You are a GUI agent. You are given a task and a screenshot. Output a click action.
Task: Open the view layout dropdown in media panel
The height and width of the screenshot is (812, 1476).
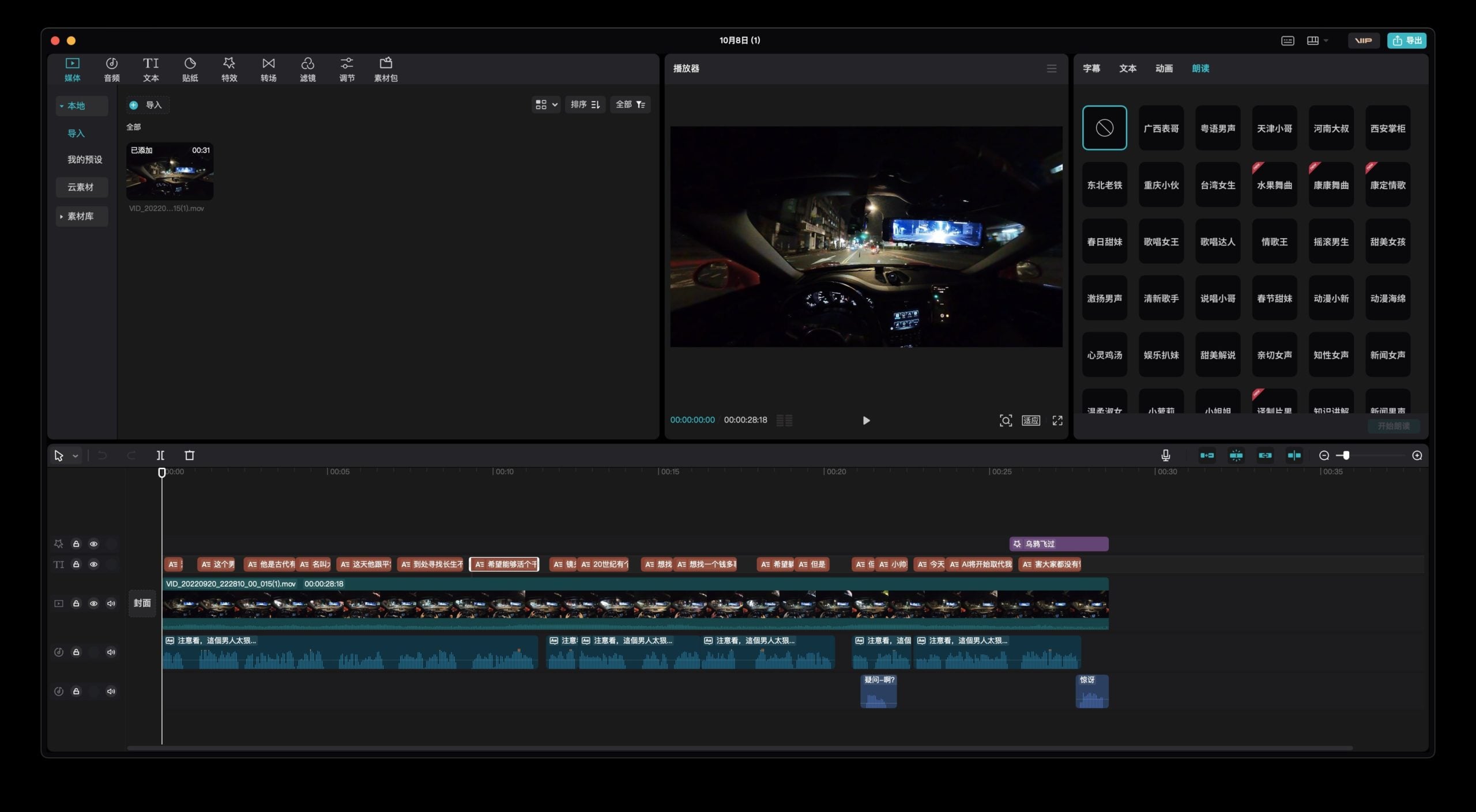[546, 104]
